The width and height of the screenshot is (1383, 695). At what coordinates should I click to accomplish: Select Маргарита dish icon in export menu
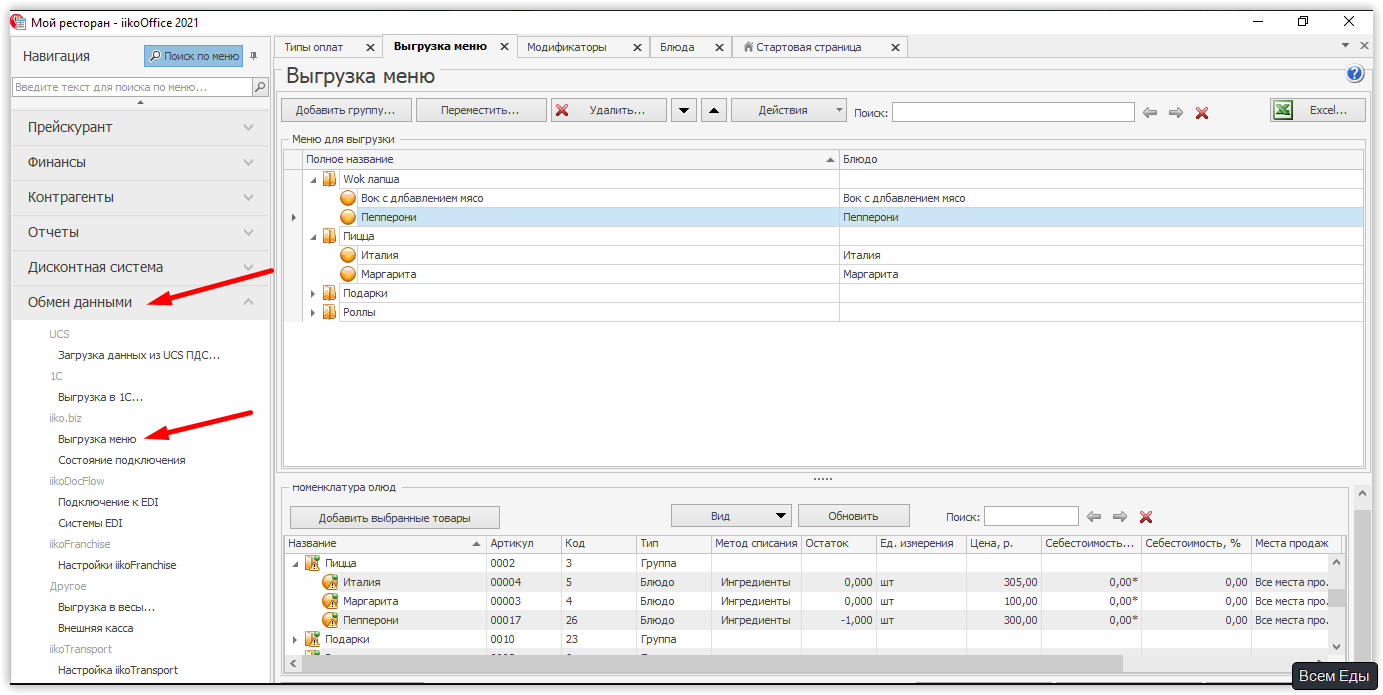tap(348, 274)
